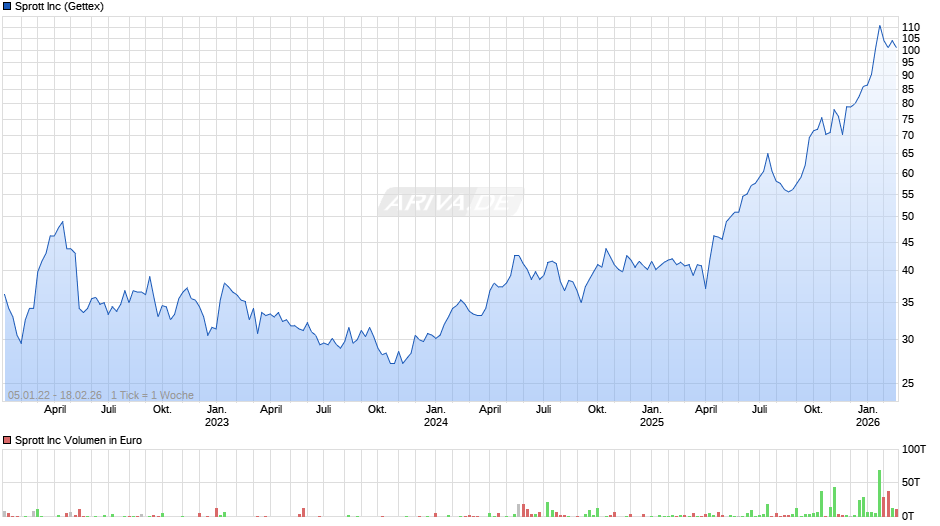Select the 'Sprott Inc (Gettex)' chart title
The width and height of the screenshot is (940, 526).
click(x=59, y=7)
